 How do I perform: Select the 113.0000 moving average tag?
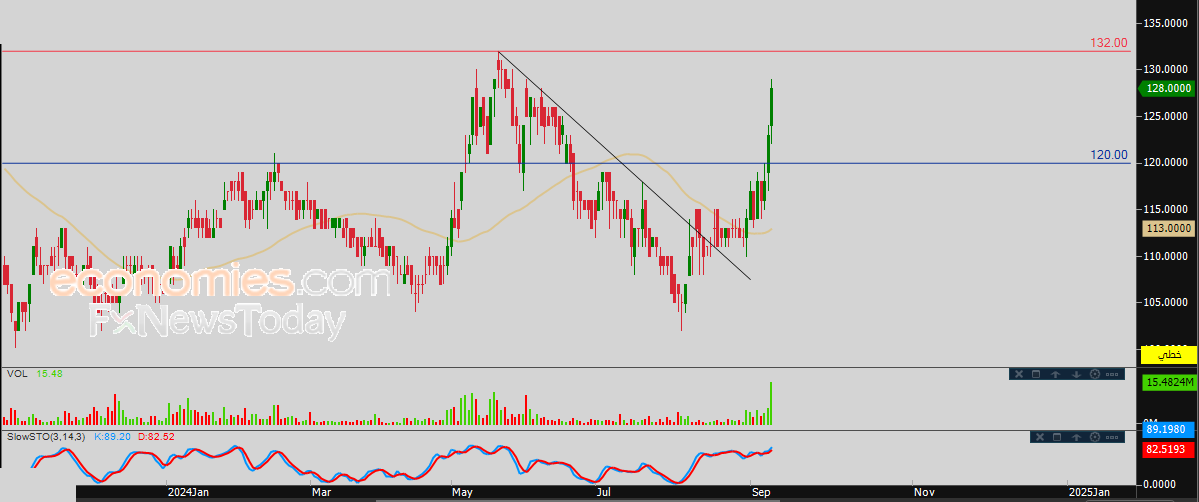point(1168,228)
